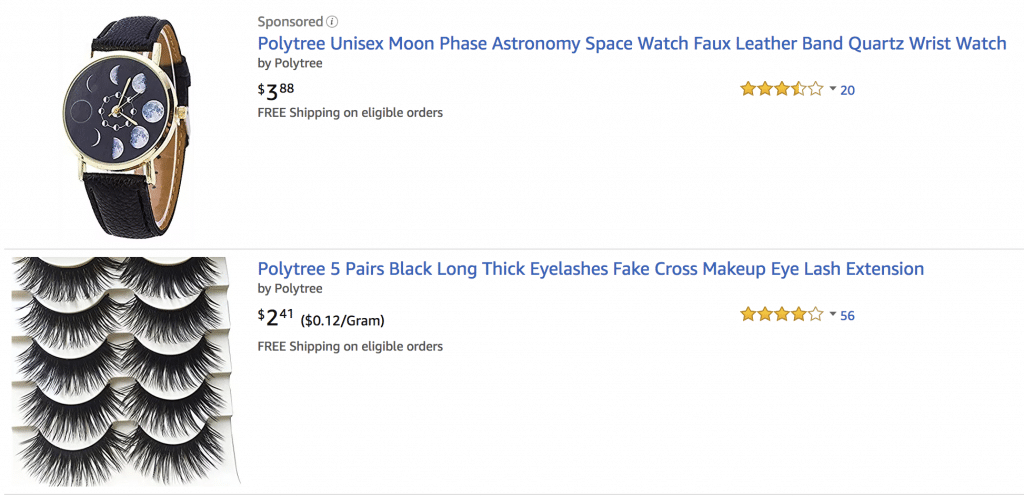Click the 4-star rating for the eyelashes
Screen dimensions: 1024x496
pyautogui.click(x=781, y=315)
